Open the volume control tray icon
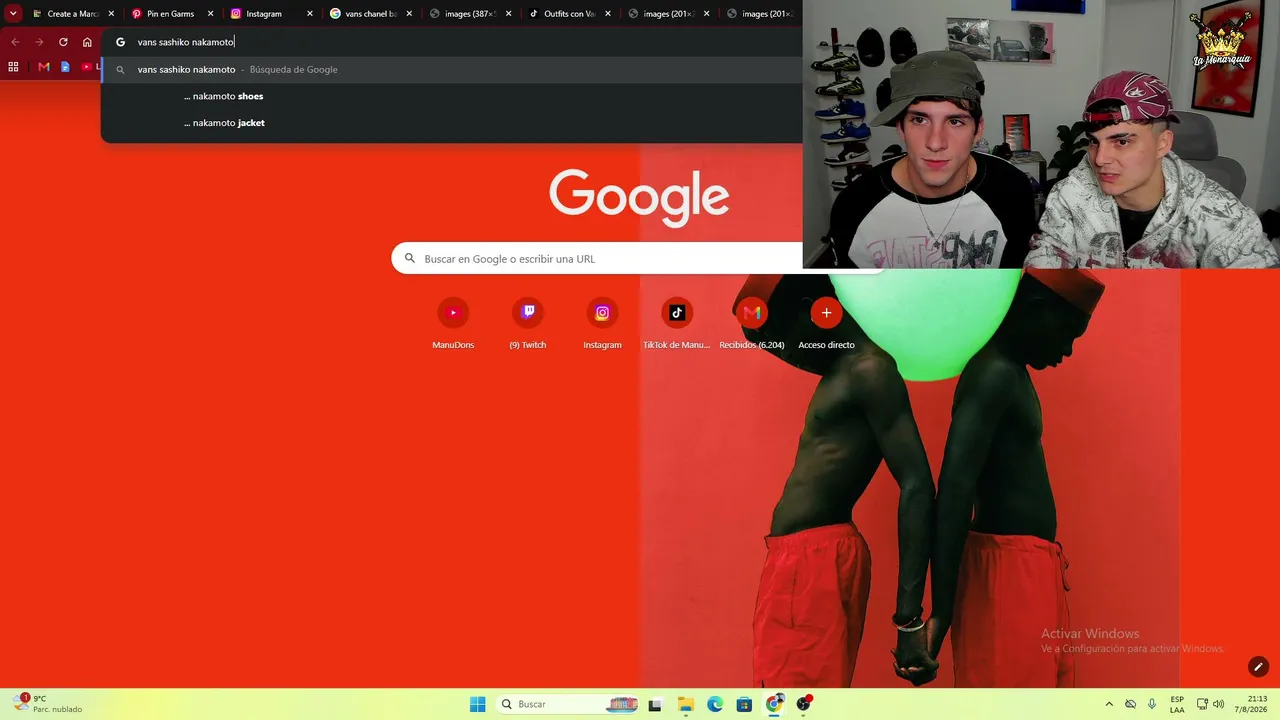1280x720 pixels. tap(1218, 704)
